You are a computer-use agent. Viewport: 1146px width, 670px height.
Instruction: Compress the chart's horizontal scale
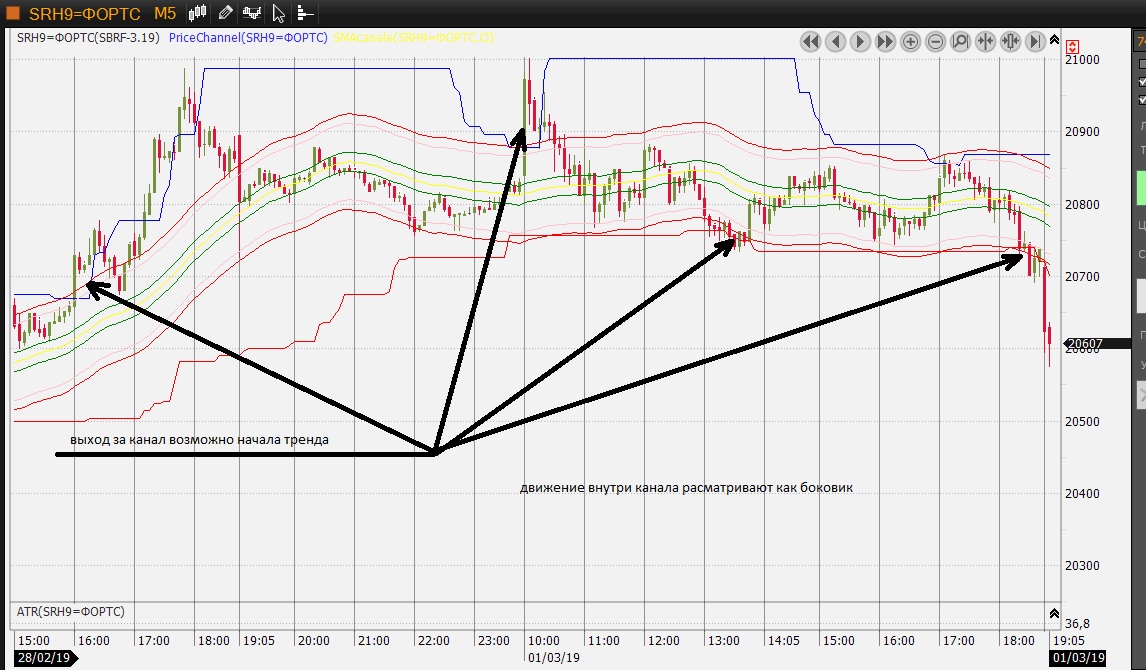coord(985,41)
